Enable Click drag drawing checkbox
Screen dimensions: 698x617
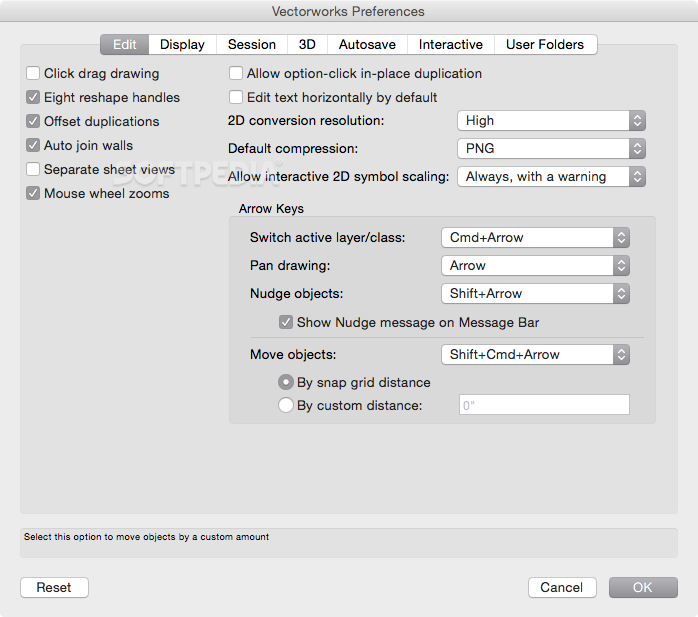tap(33, 73)
